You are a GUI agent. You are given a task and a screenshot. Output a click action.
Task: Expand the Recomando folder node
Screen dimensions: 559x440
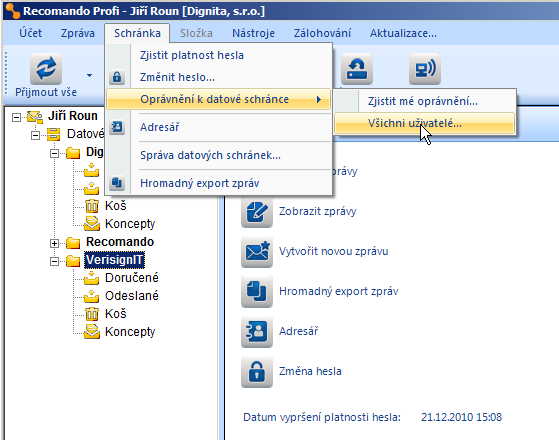[x=54, y=243]
